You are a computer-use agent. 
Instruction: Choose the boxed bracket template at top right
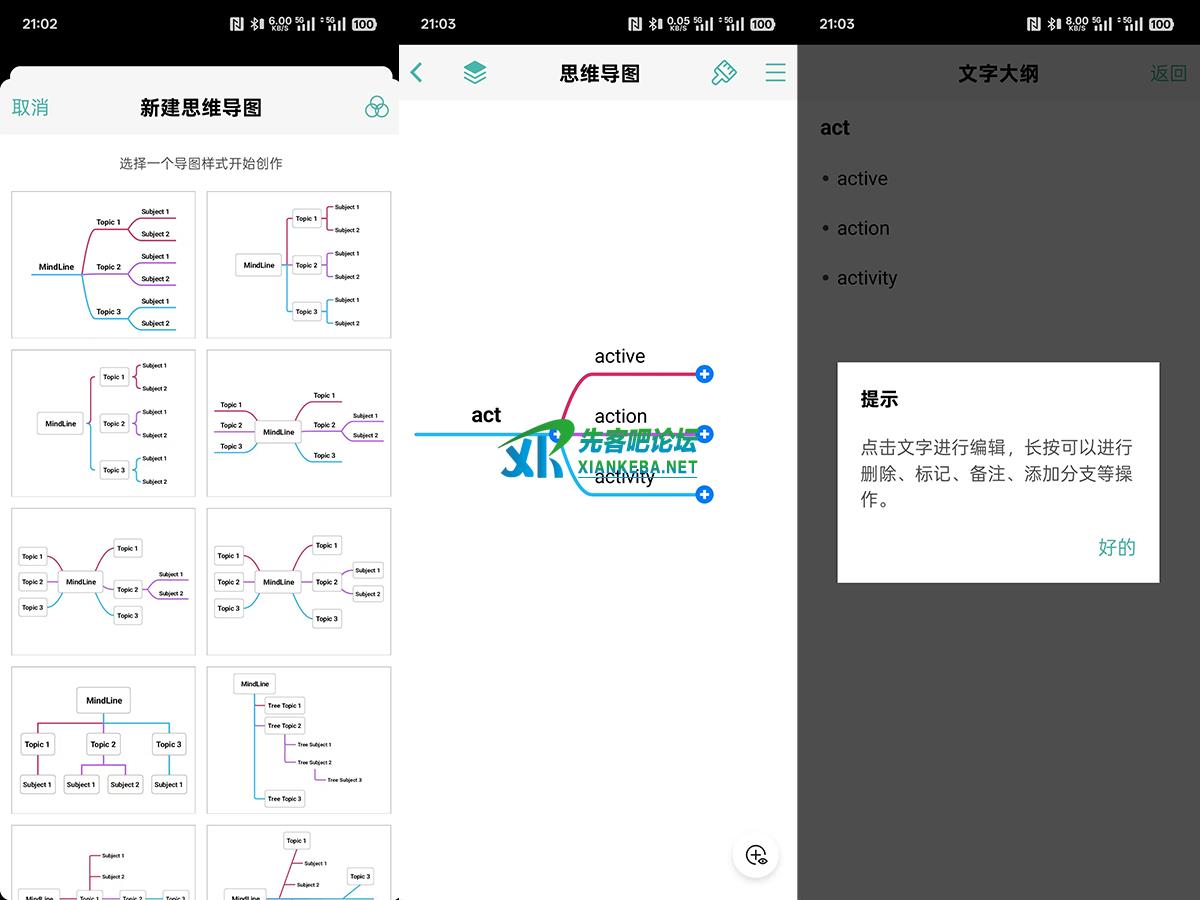[x=299, y=265]
